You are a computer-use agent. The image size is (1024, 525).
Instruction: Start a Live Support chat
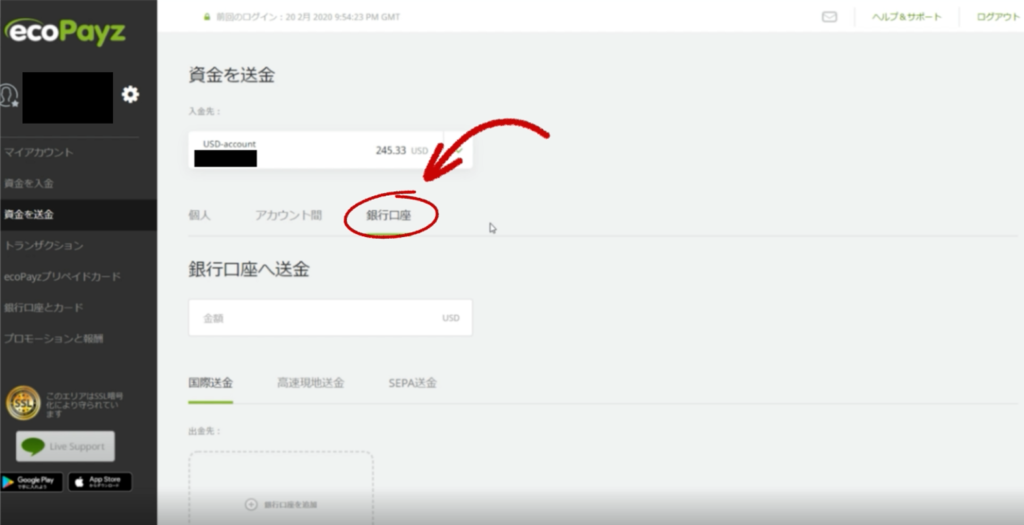[66, 446]
